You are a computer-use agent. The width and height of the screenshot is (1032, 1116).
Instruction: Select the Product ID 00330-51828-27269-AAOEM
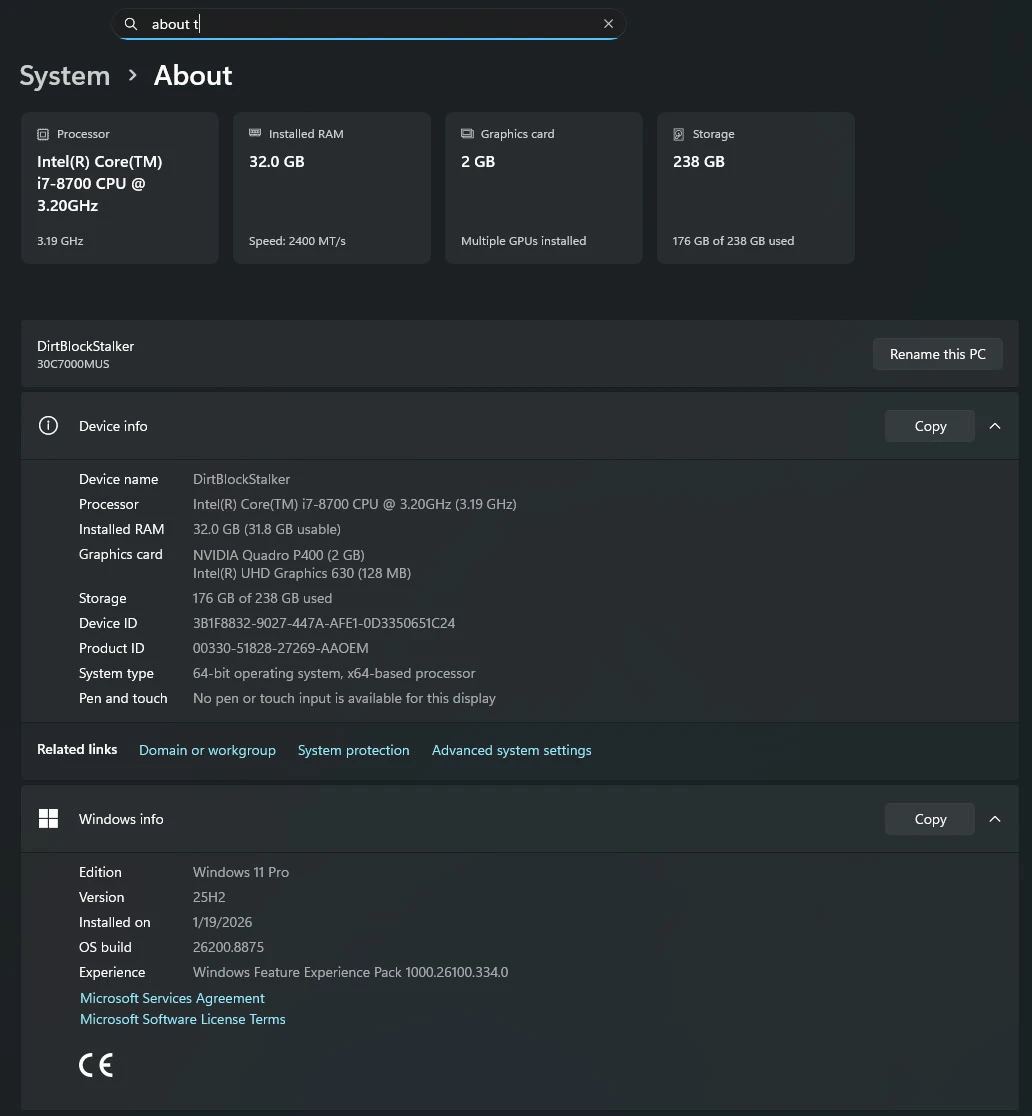(280, 648)
